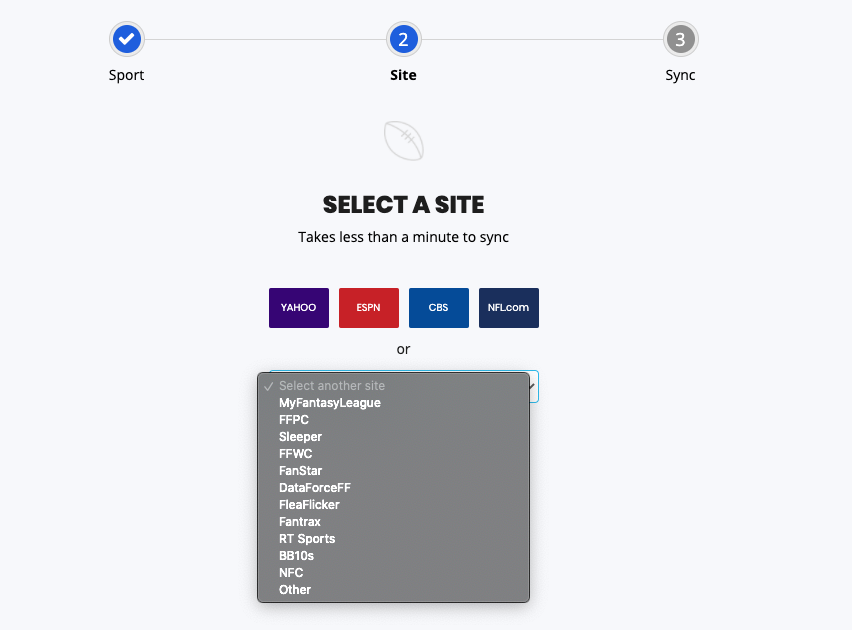Pick the NFL.com site button
Viewport: 852px width, 630px height.
(509, 308)
